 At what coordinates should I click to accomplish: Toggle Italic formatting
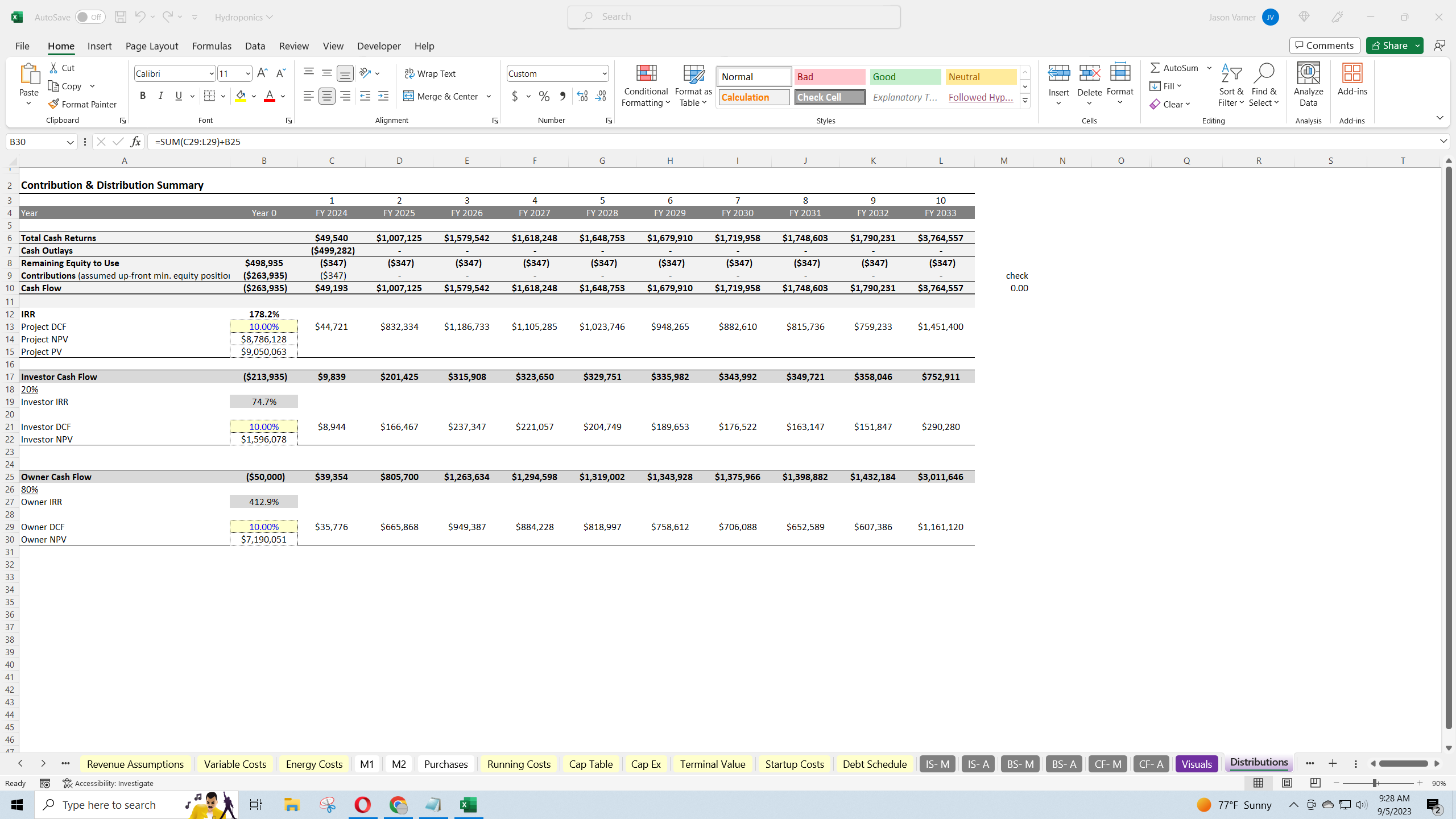click(x=160, y=96)
